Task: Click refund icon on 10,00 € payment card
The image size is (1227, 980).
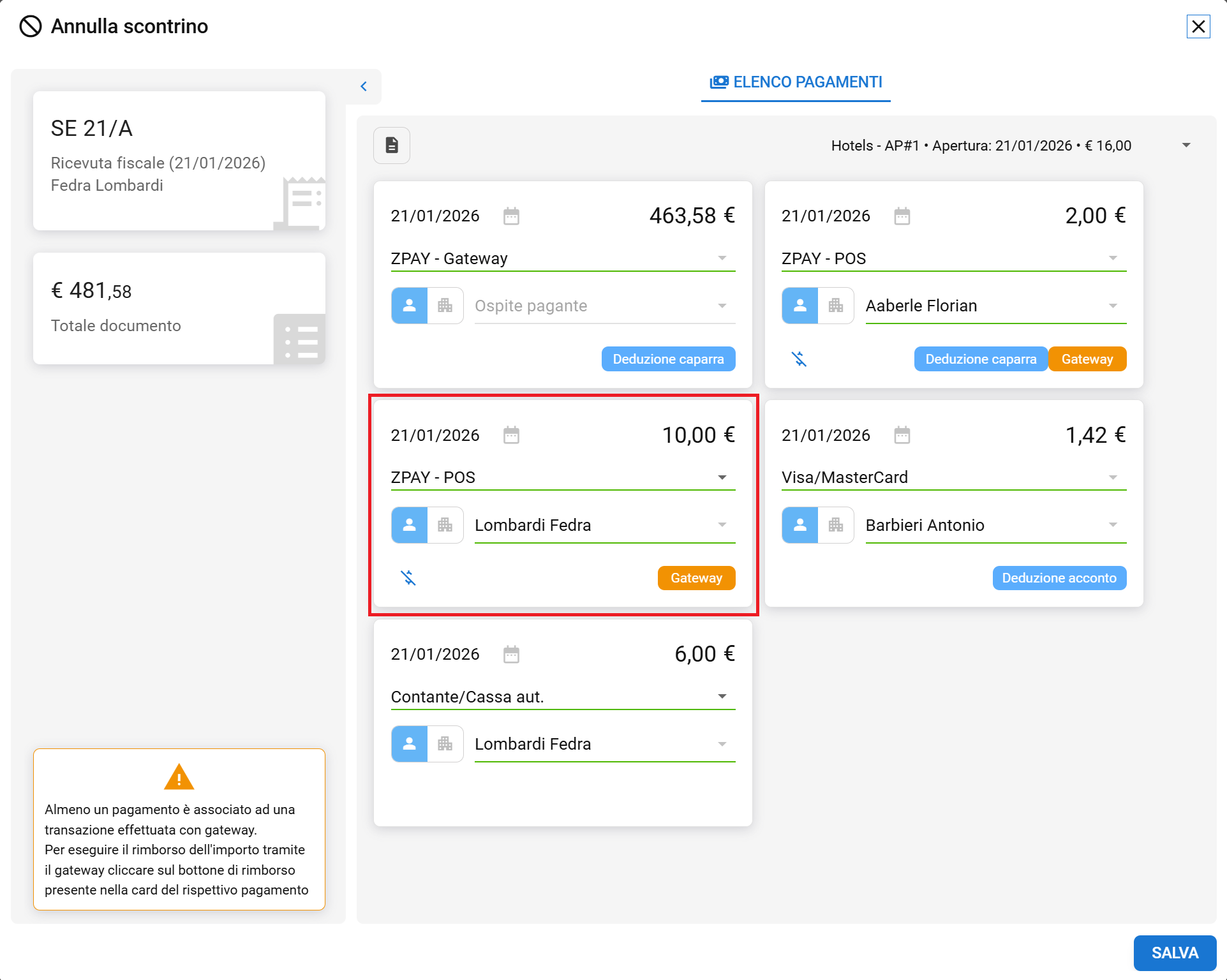Action: [408, 578]
